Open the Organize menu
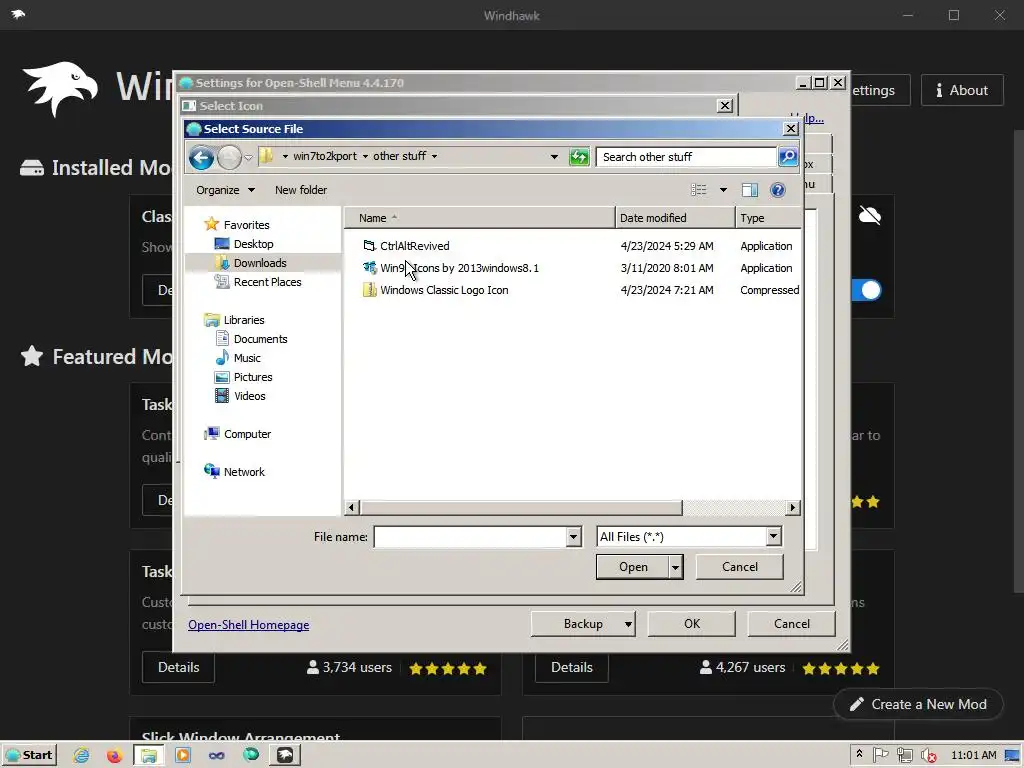This screenshot has height=768, width=1024. (225, 190)
